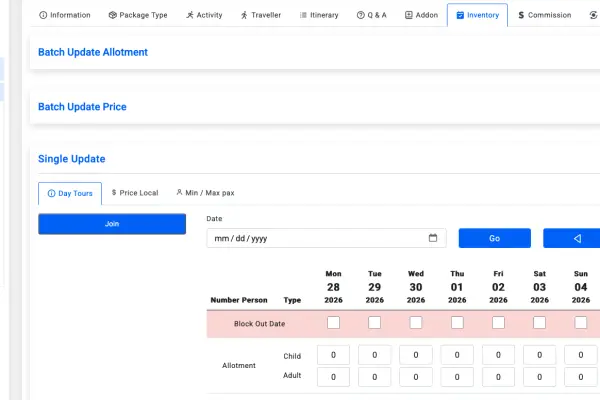This screenshot has width=600, height=400.
Task: Click the Number Person column header
Action: point(239,300)
